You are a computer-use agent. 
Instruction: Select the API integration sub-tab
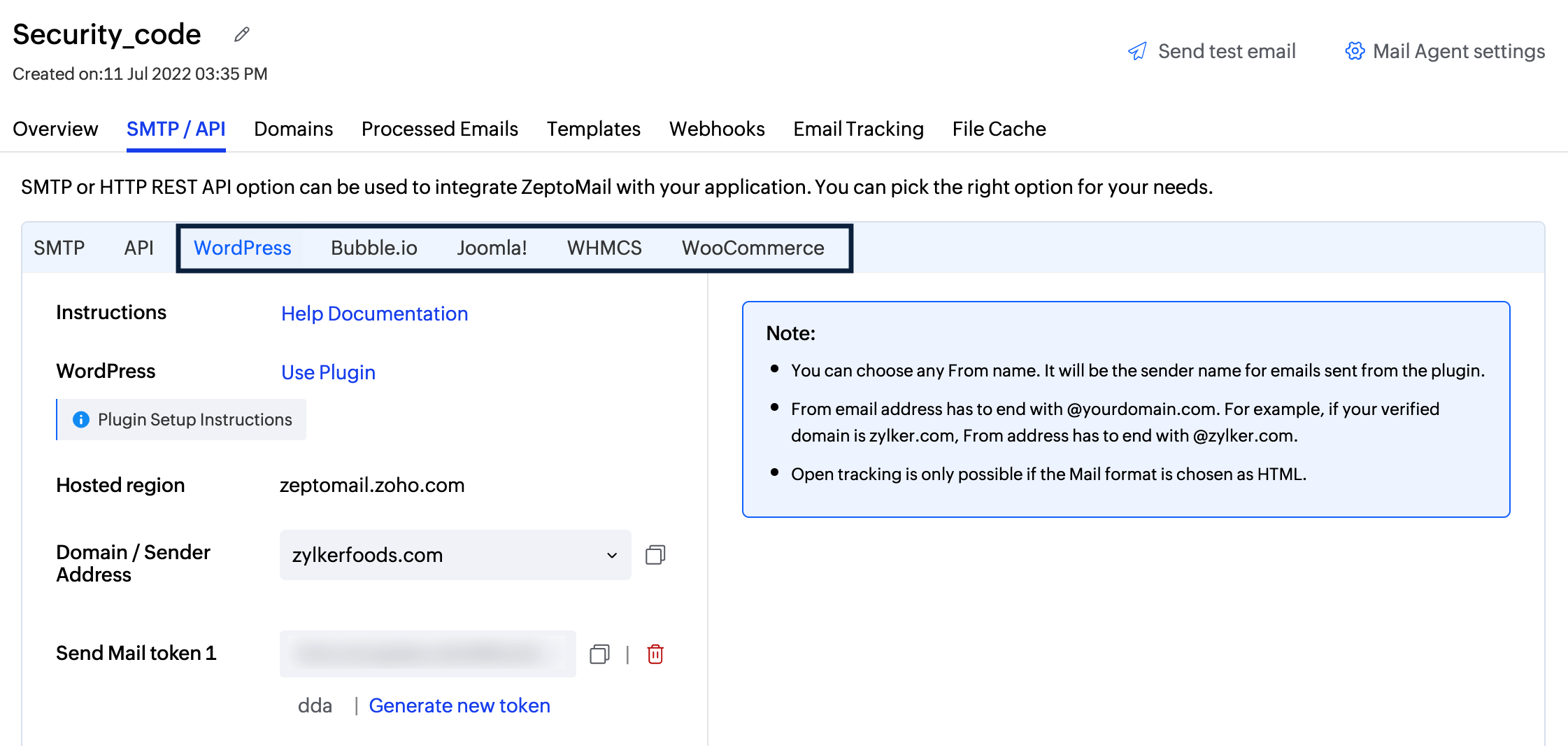pyautogui.click(x=138, y=248)
